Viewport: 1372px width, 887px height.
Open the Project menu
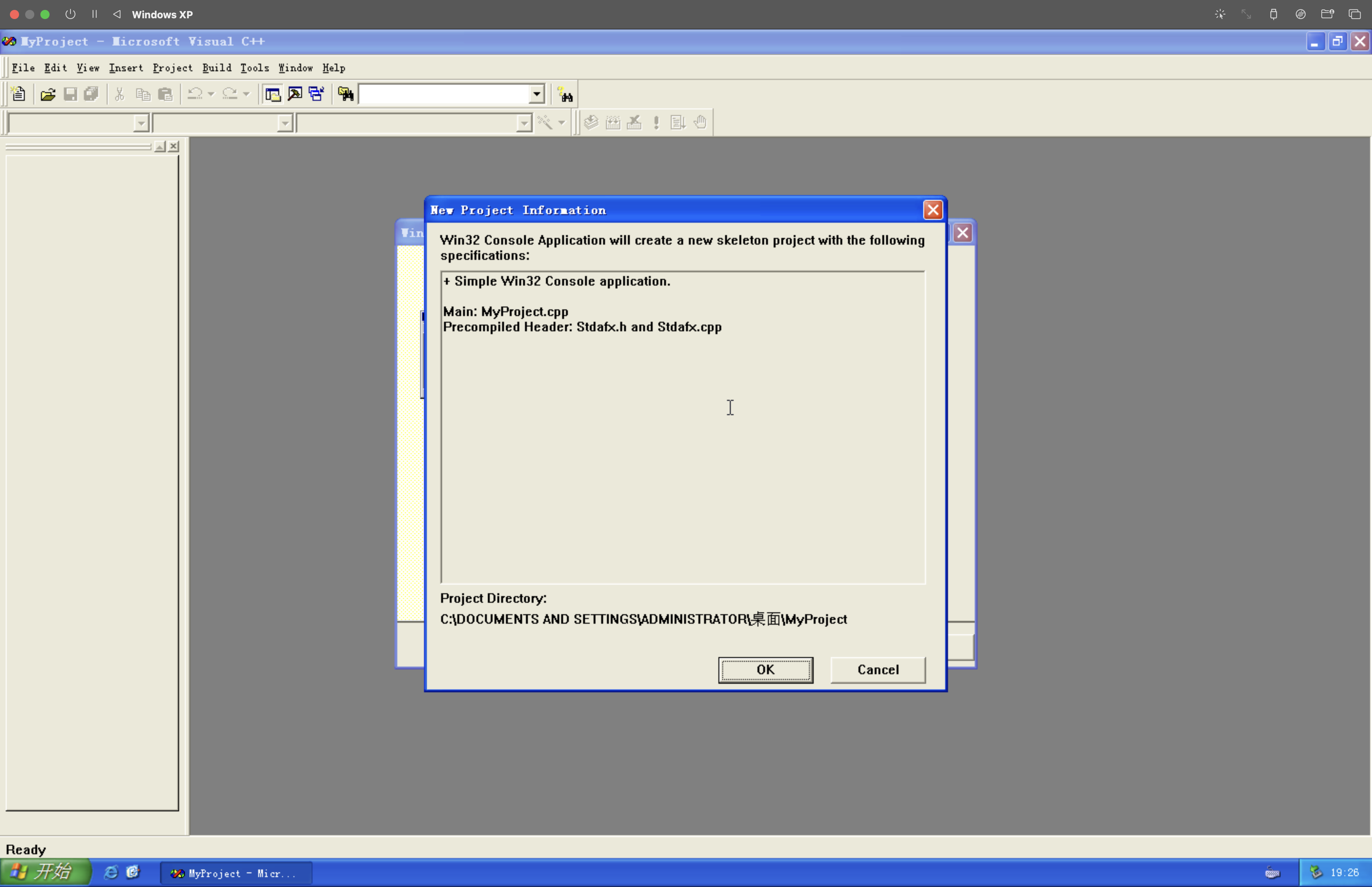pos(172,68)
